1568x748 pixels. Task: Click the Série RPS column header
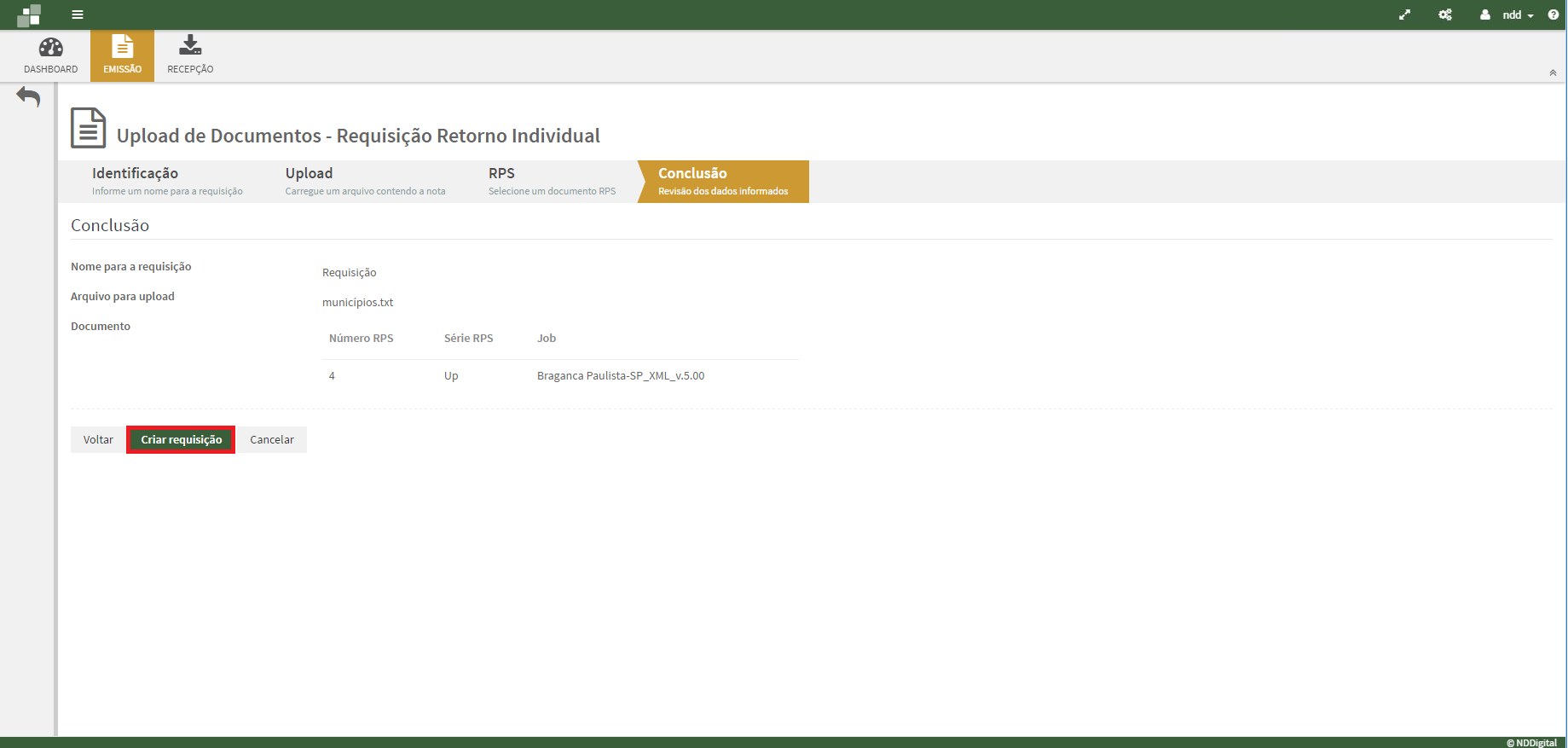[x=469, y=338]
